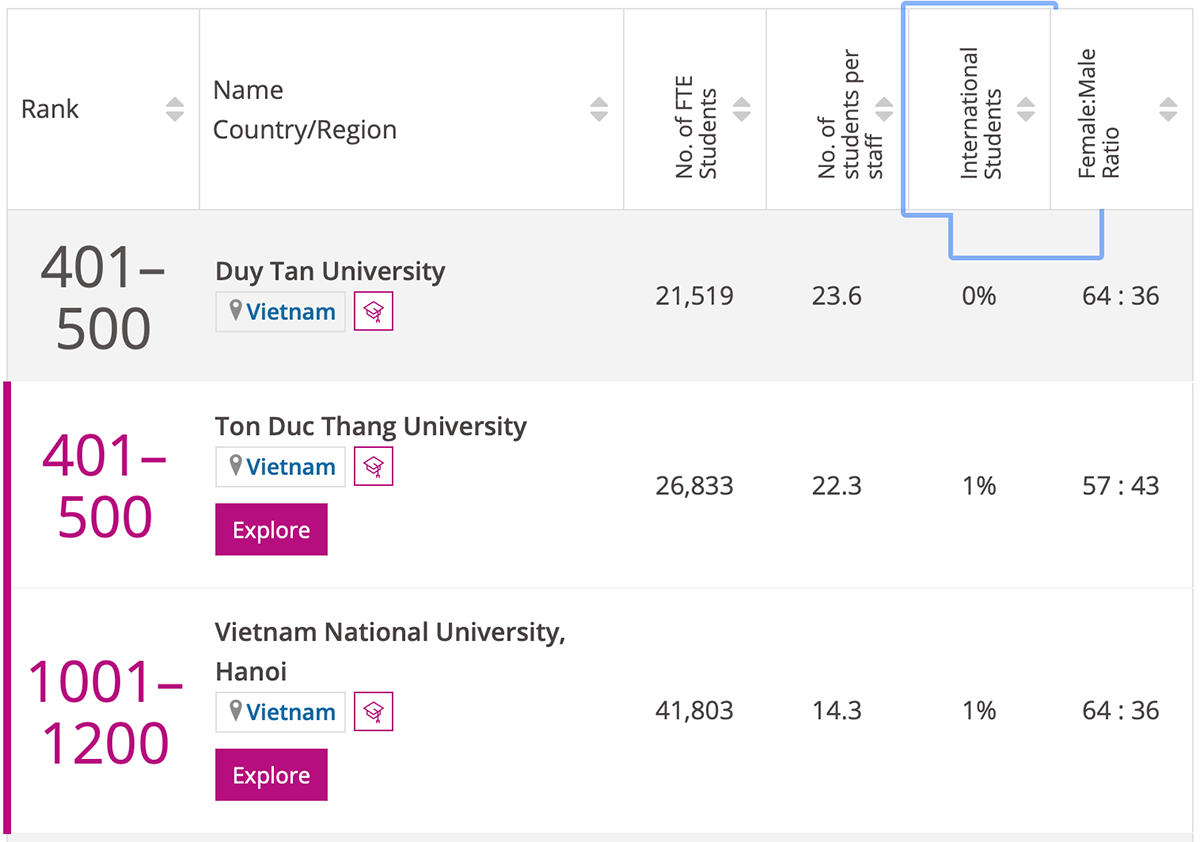Click map pin icon under Vietnam National University

click(236, 711)
